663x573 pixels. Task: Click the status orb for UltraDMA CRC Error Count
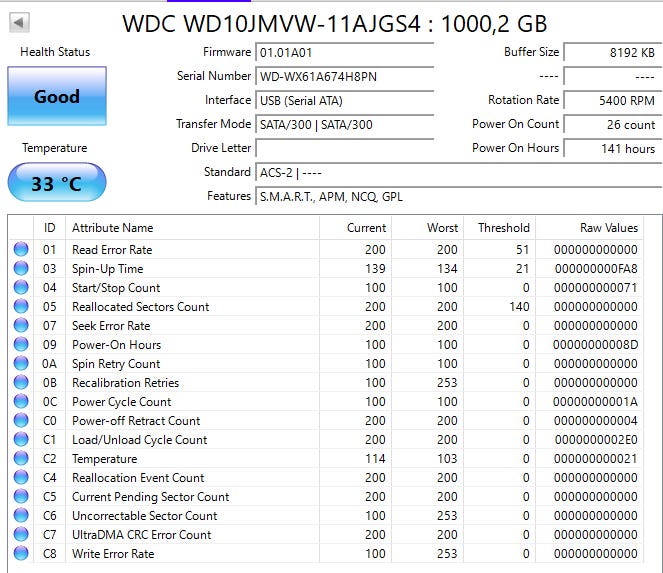[x=21, y=535]
